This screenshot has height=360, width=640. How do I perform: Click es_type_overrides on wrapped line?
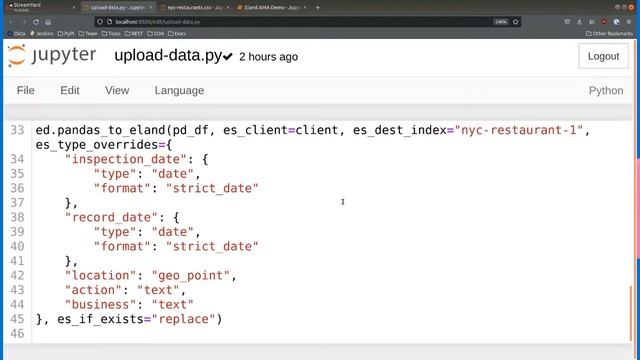click(x=96, y=145)
